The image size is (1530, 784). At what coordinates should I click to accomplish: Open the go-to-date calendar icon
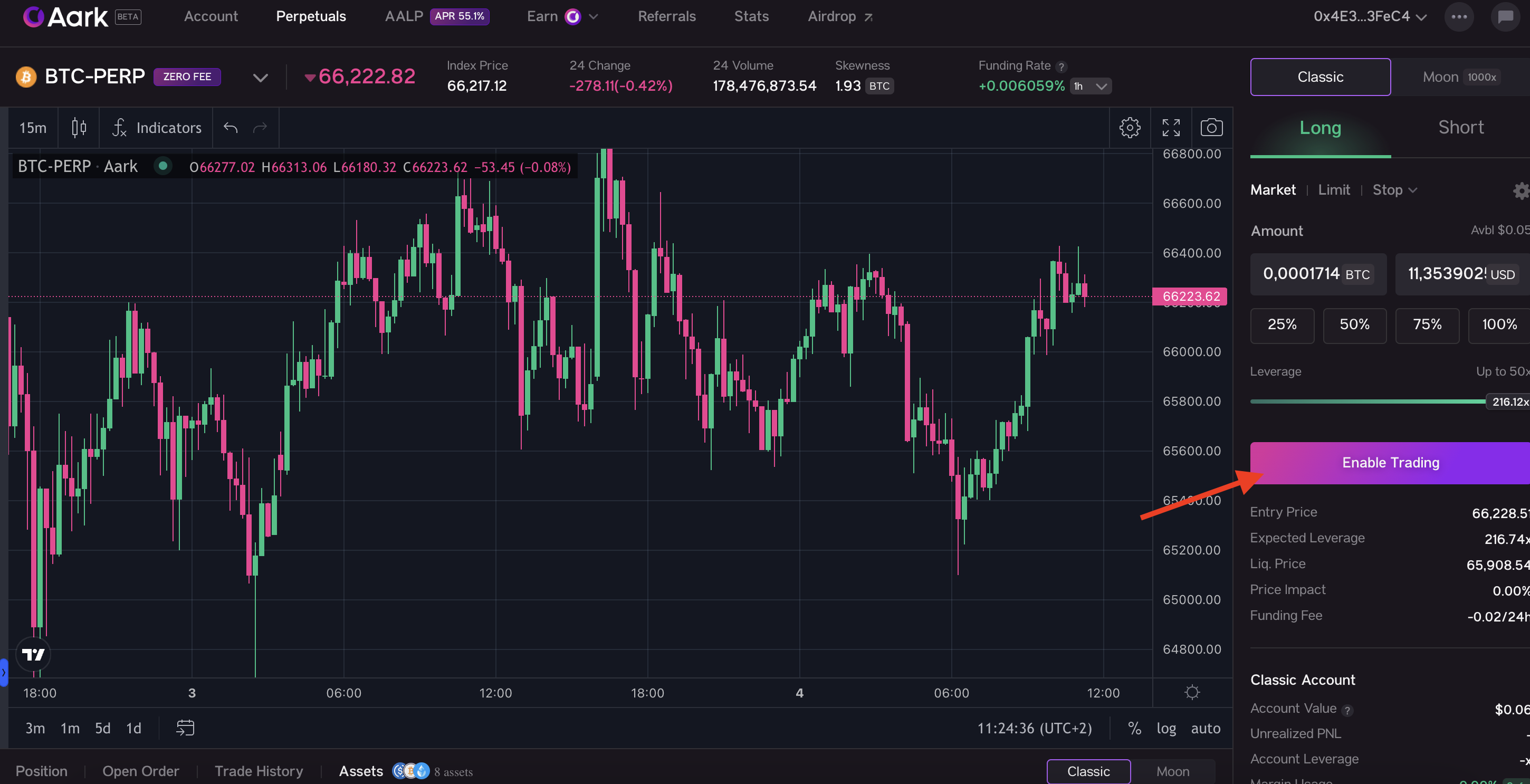click(185, 728)
